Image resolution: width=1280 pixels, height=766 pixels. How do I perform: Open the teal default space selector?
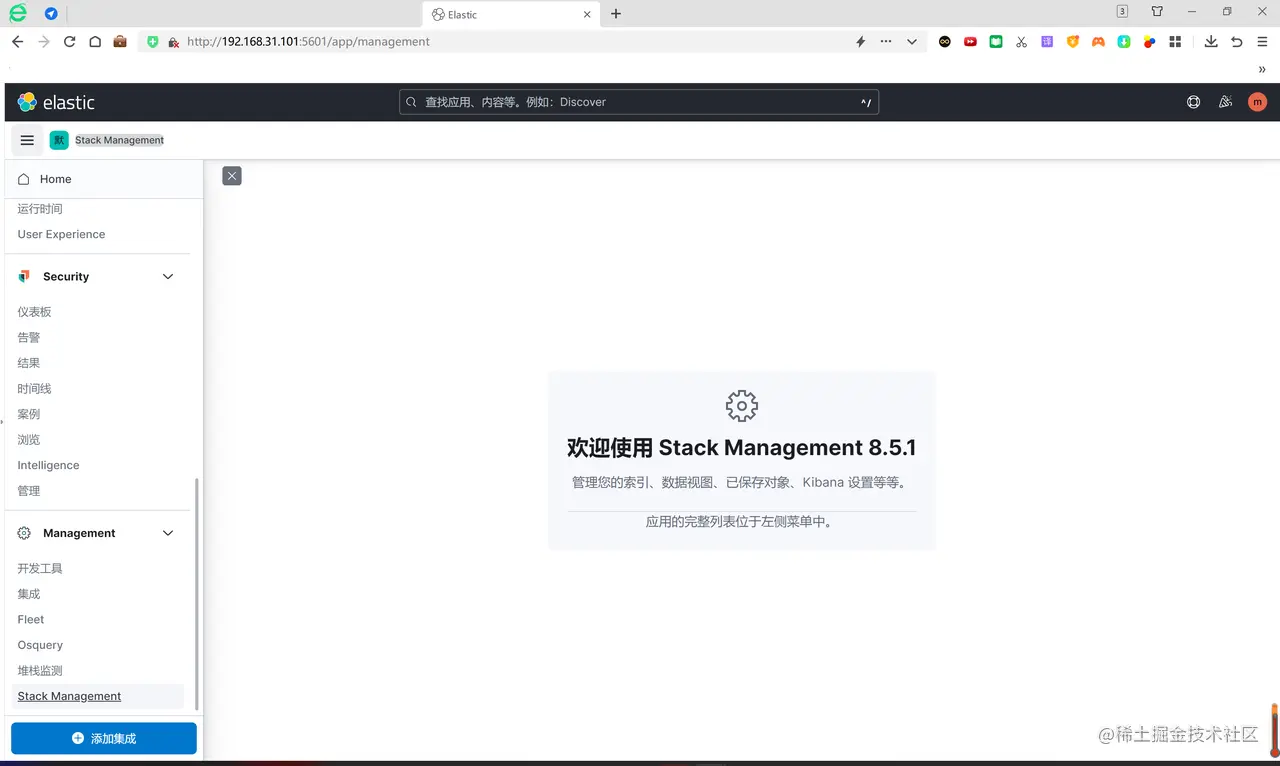pyautogui.click(x=59, y=140)
